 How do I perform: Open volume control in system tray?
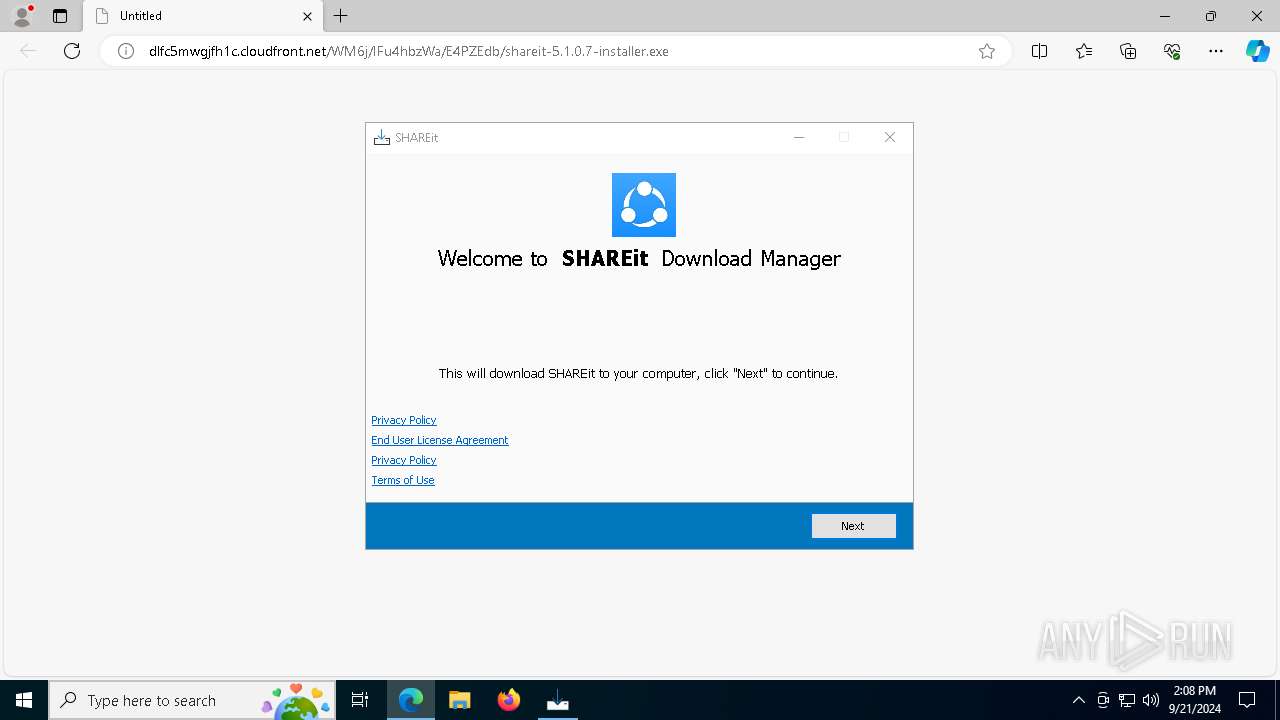coord(1151,700)
